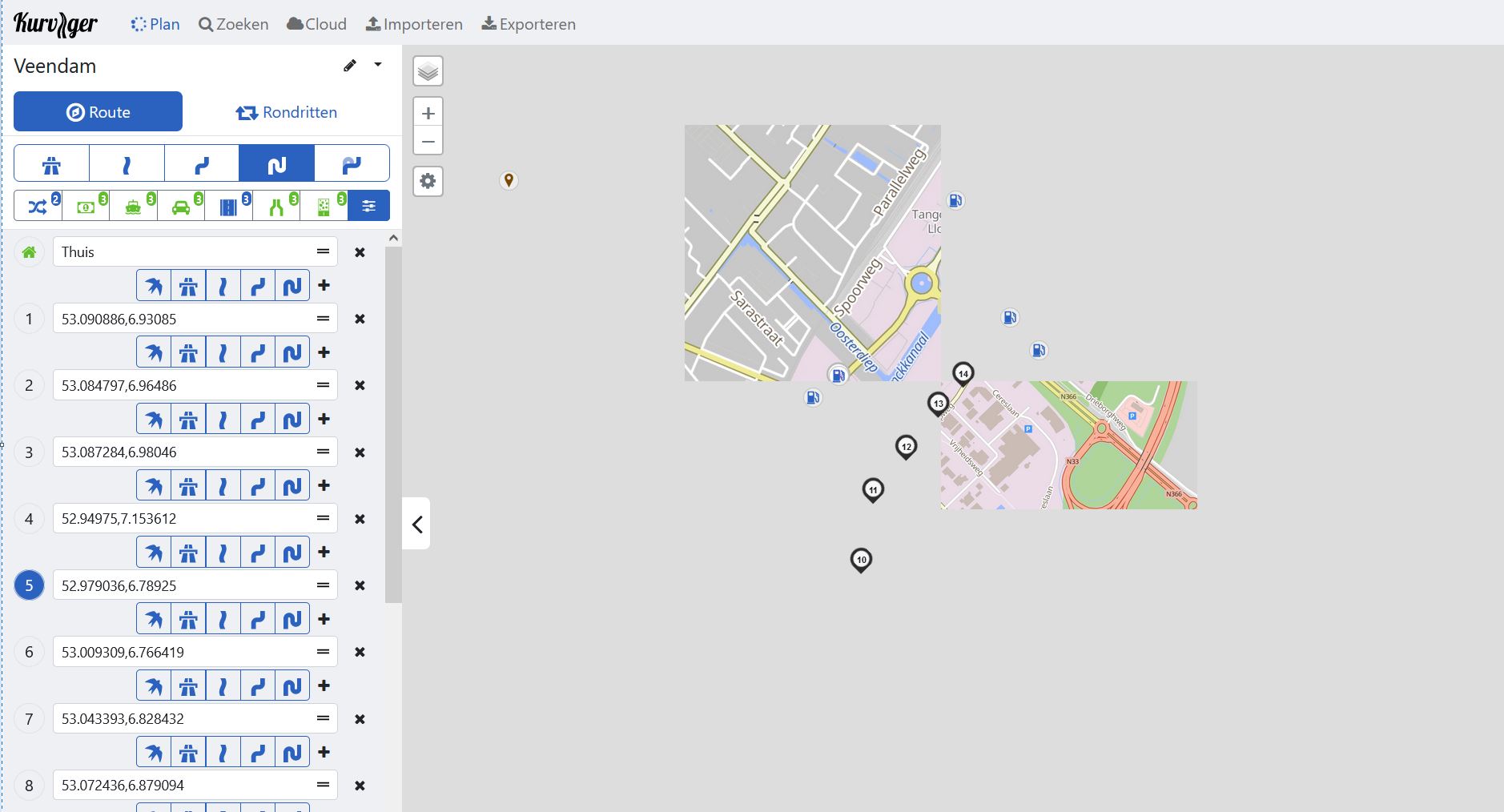Image resolution: width=1504 pixels, height=812 pixels.
Task: Toggle the ferry avoidance option
Action: pos(133,206)
